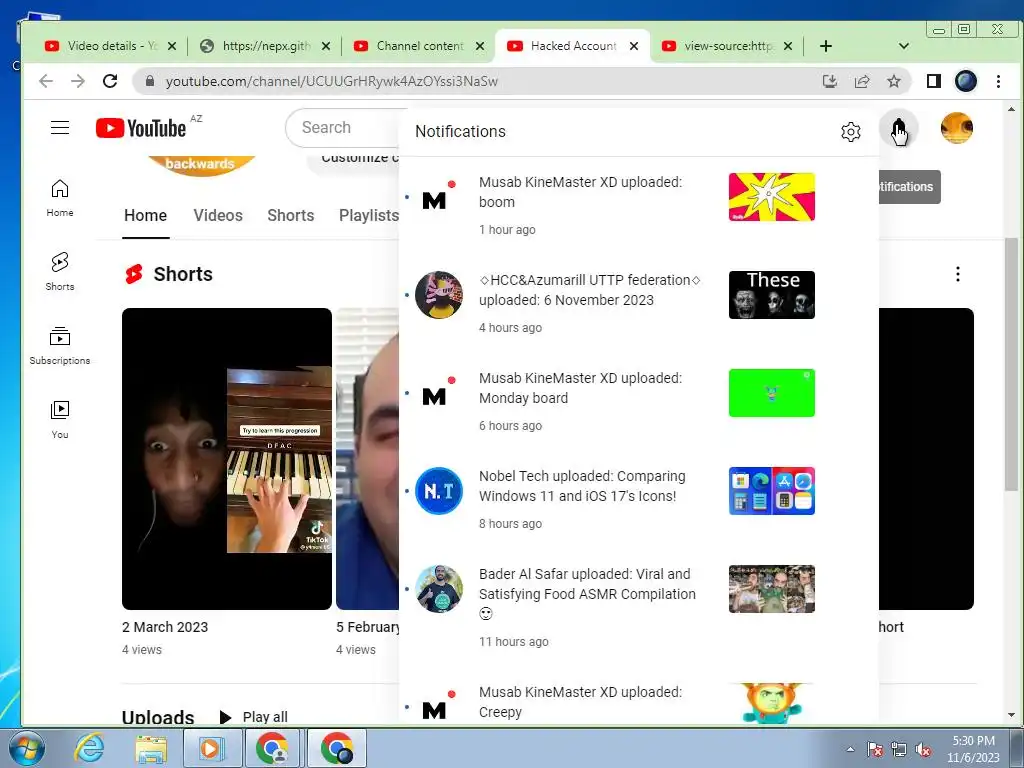
Task: Open Windows Media Player from taskbar
Action: tap(210, 748)
